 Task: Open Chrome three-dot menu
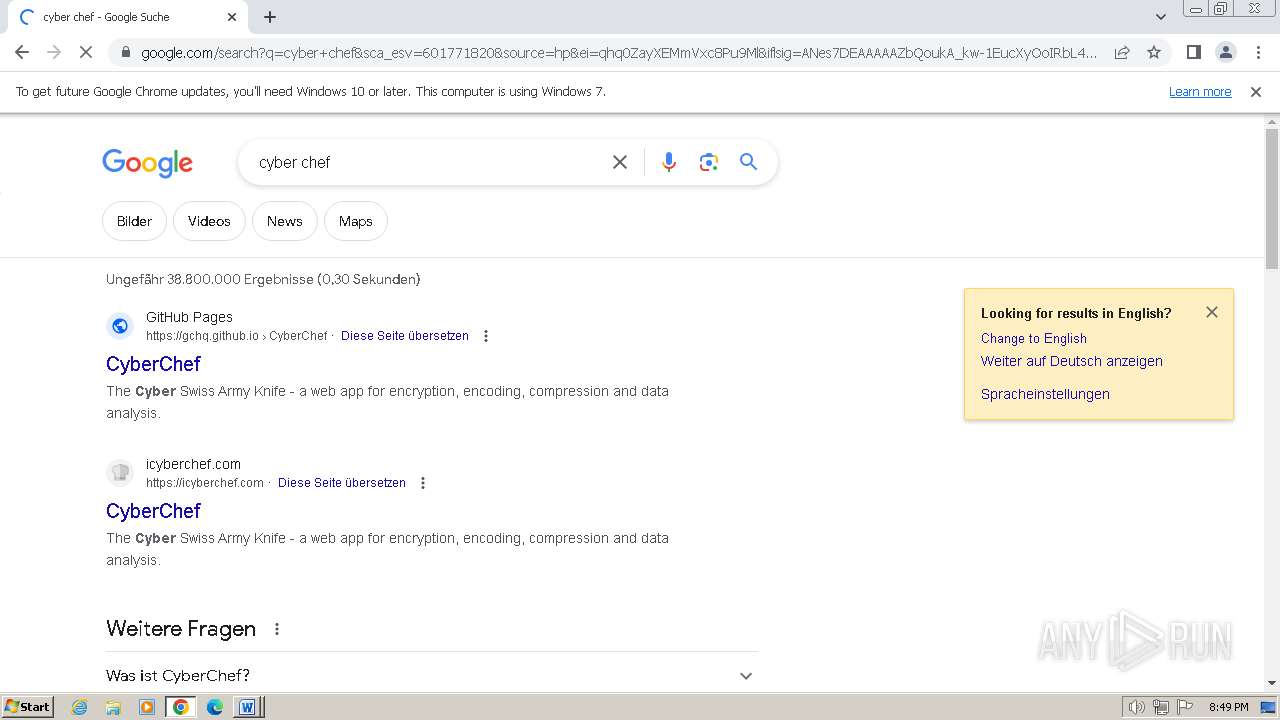(1258, 52)
